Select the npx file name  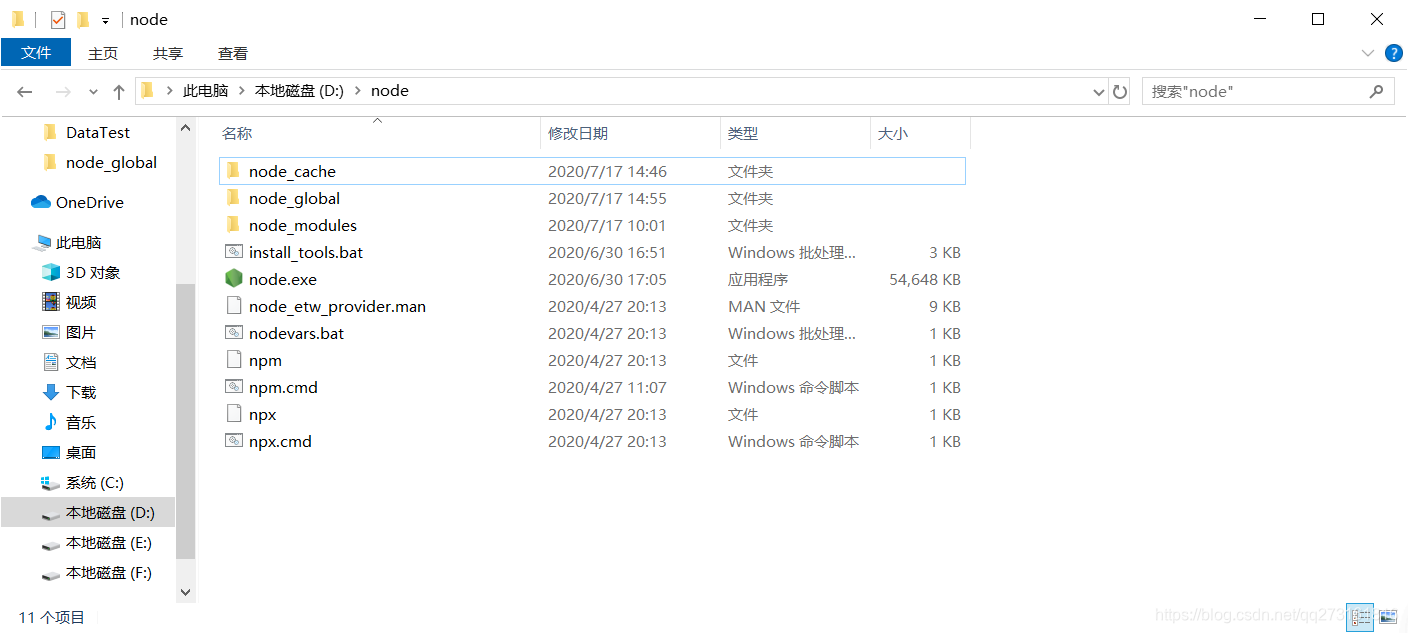(262, 414)
